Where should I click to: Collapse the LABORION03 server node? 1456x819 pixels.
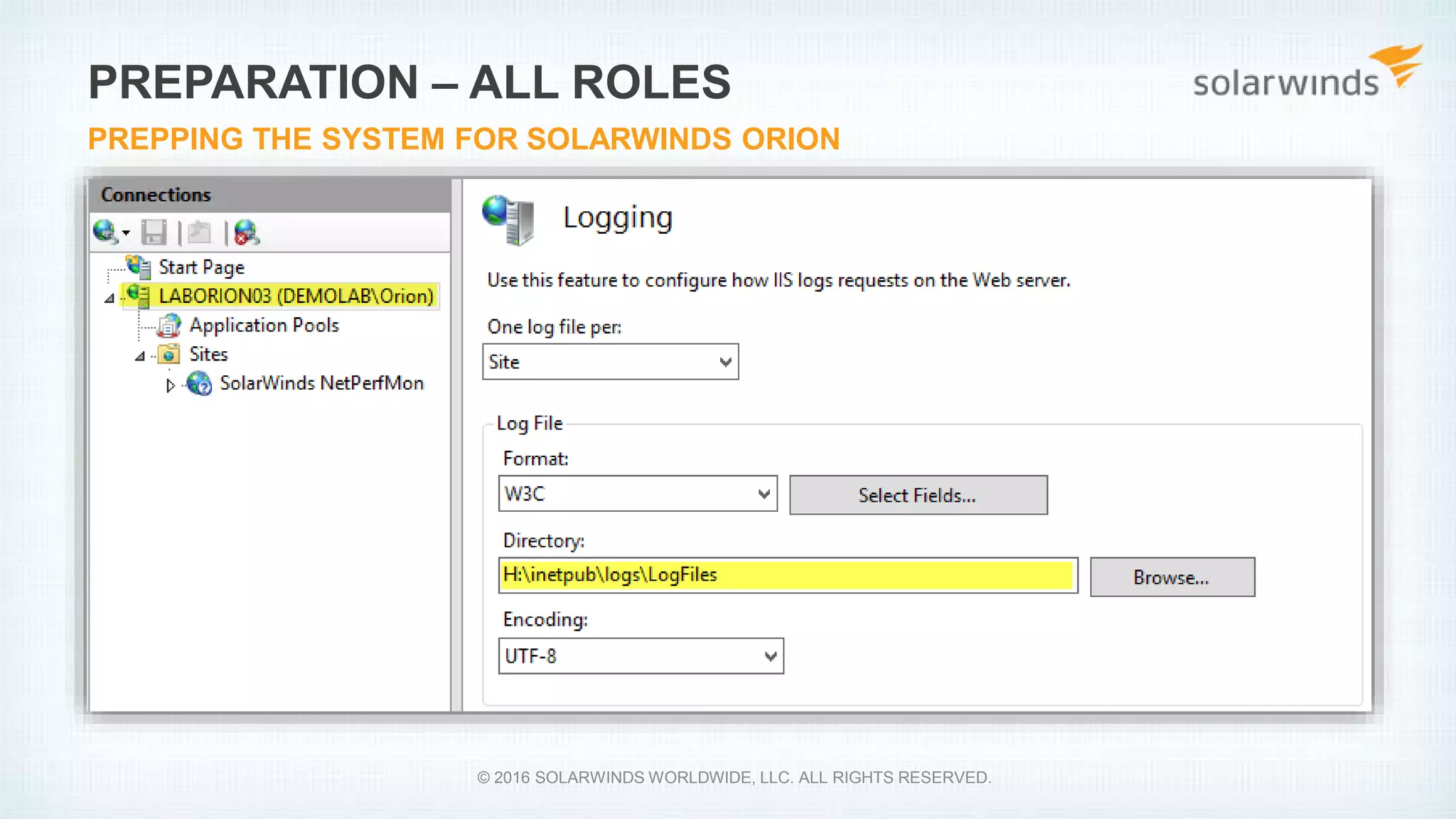(109, 298)
